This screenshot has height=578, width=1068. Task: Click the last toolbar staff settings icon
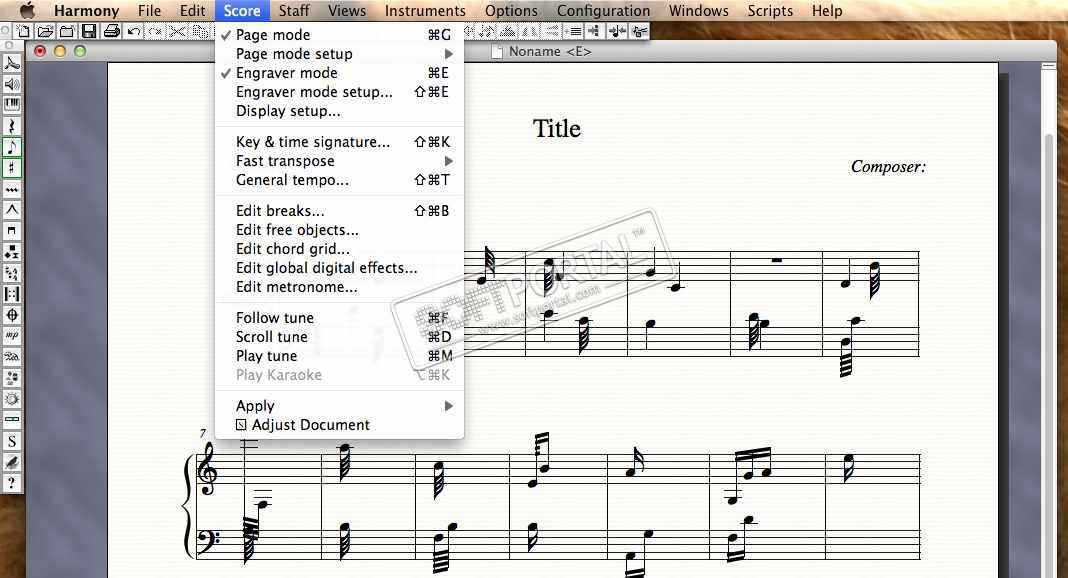coord(639,31)
